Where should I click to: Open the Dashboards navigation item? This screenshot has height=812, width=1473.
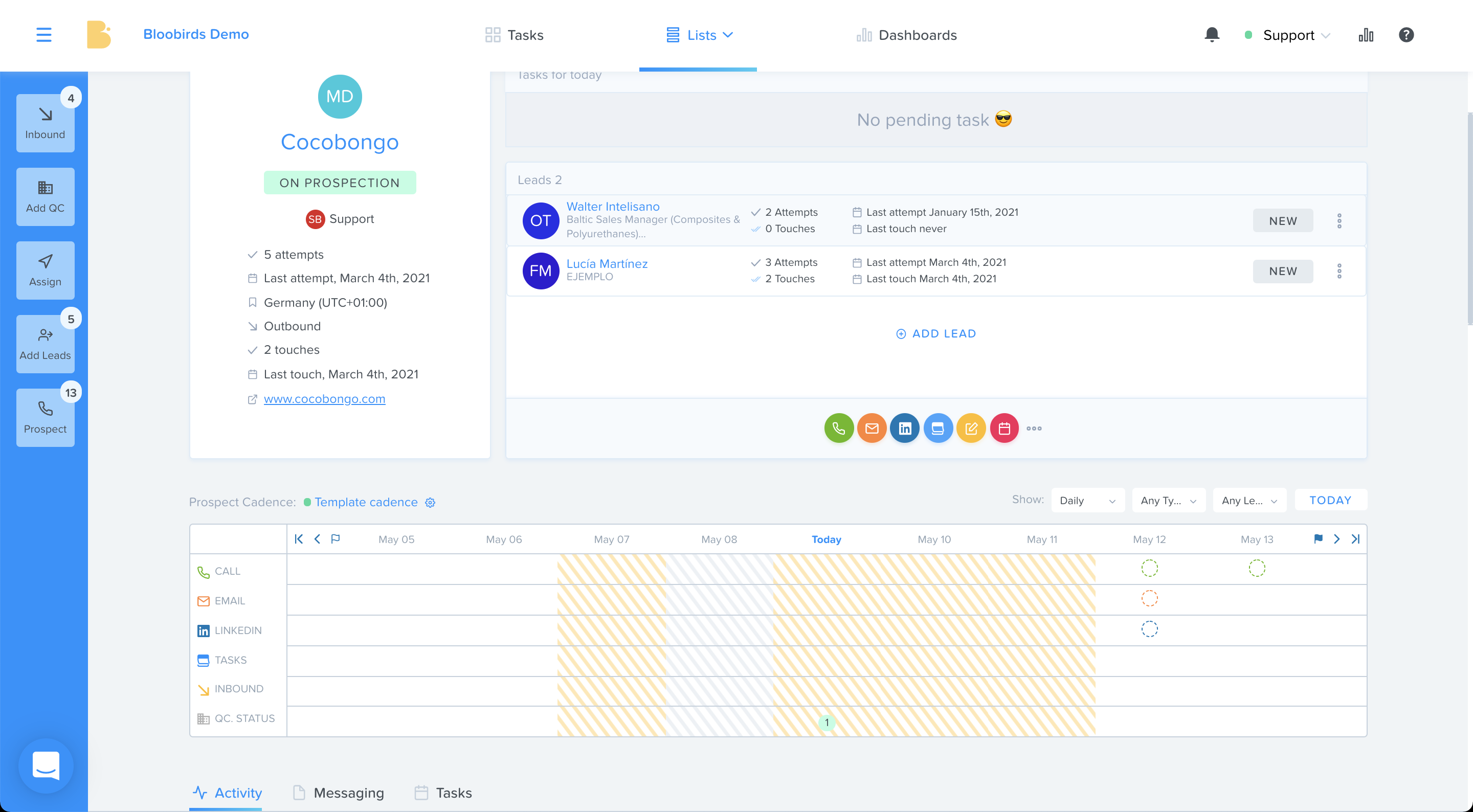pos(906,35)
